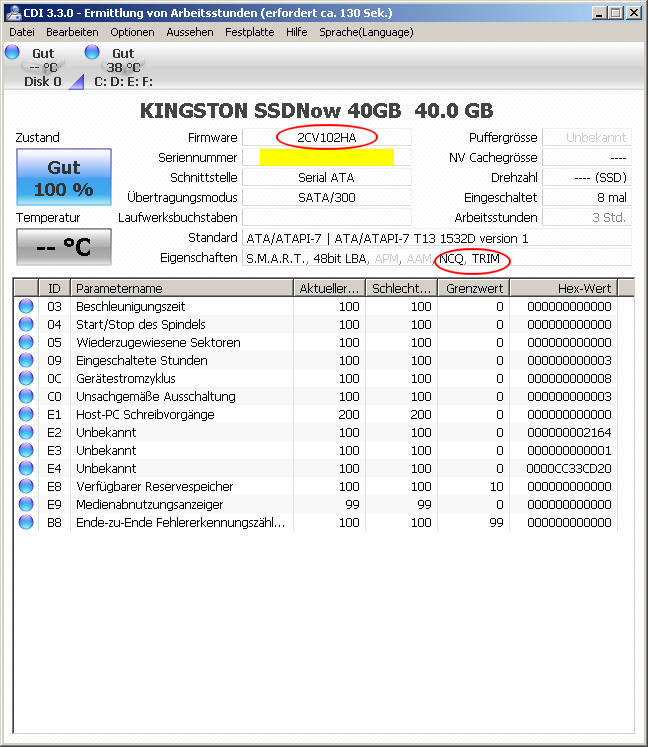
Task: Select the Eingeschaltete Stunden parameter name
Action: (x=142, y=361)
